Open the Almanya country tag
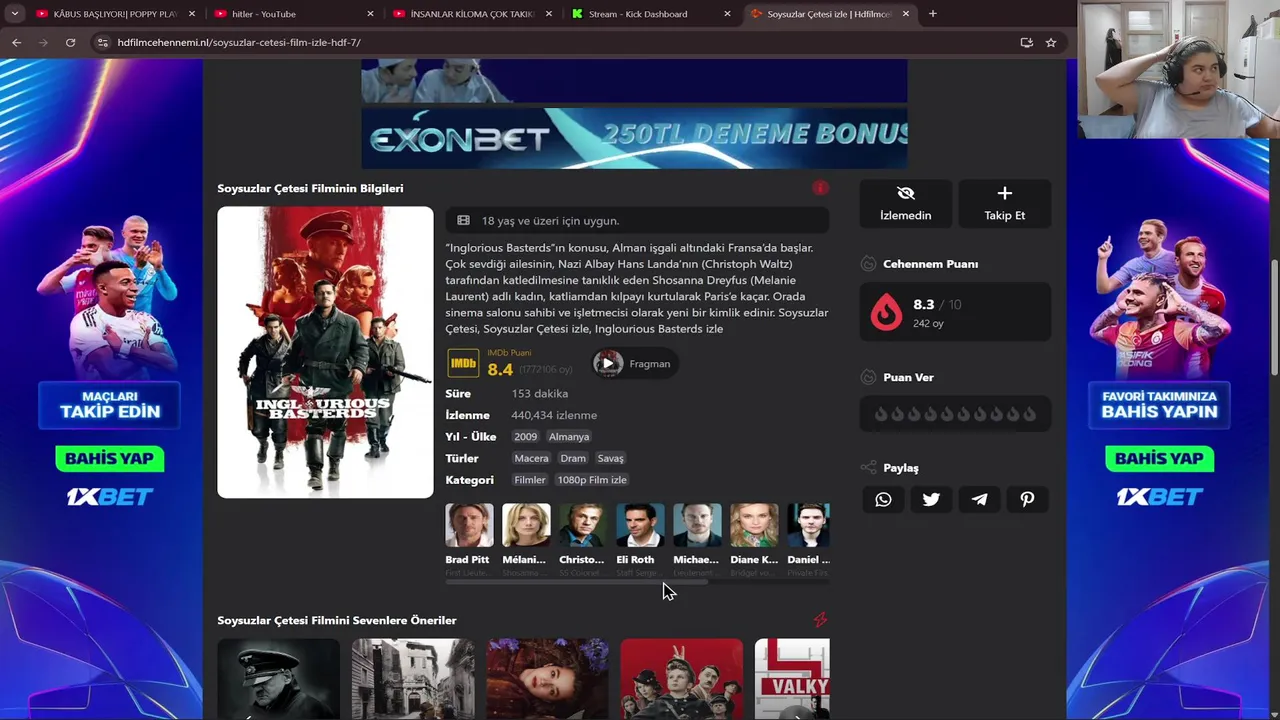1280x720 pixels. (569, 436)
